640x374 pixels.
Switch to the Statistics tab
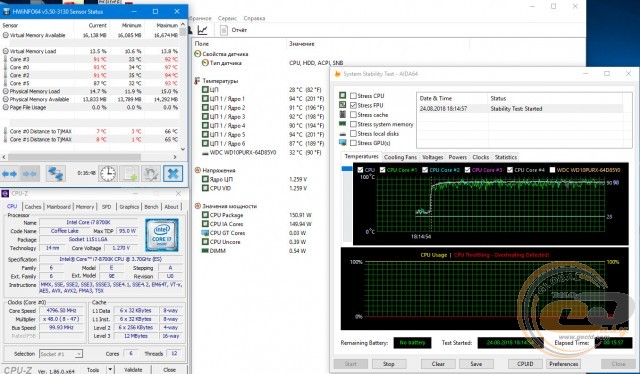point(506,157)
